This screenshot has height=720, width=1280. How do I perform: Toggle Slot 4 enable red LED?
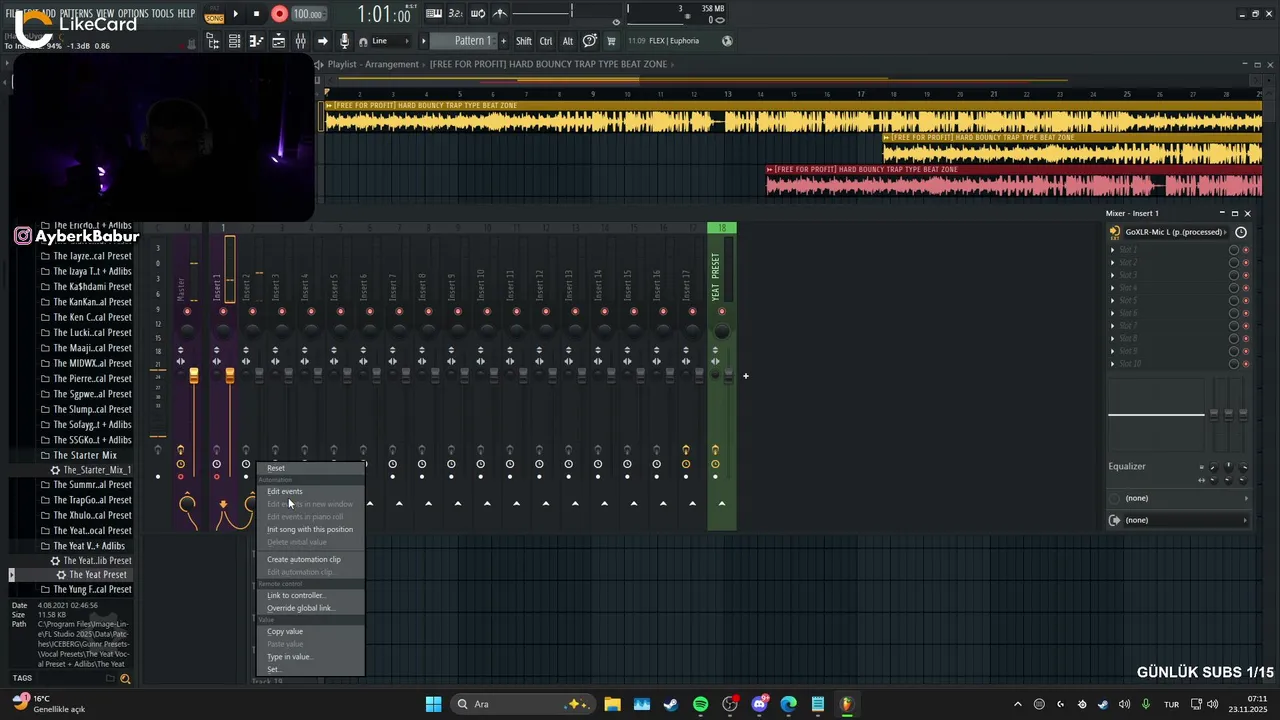click(x=1246, y=288)
